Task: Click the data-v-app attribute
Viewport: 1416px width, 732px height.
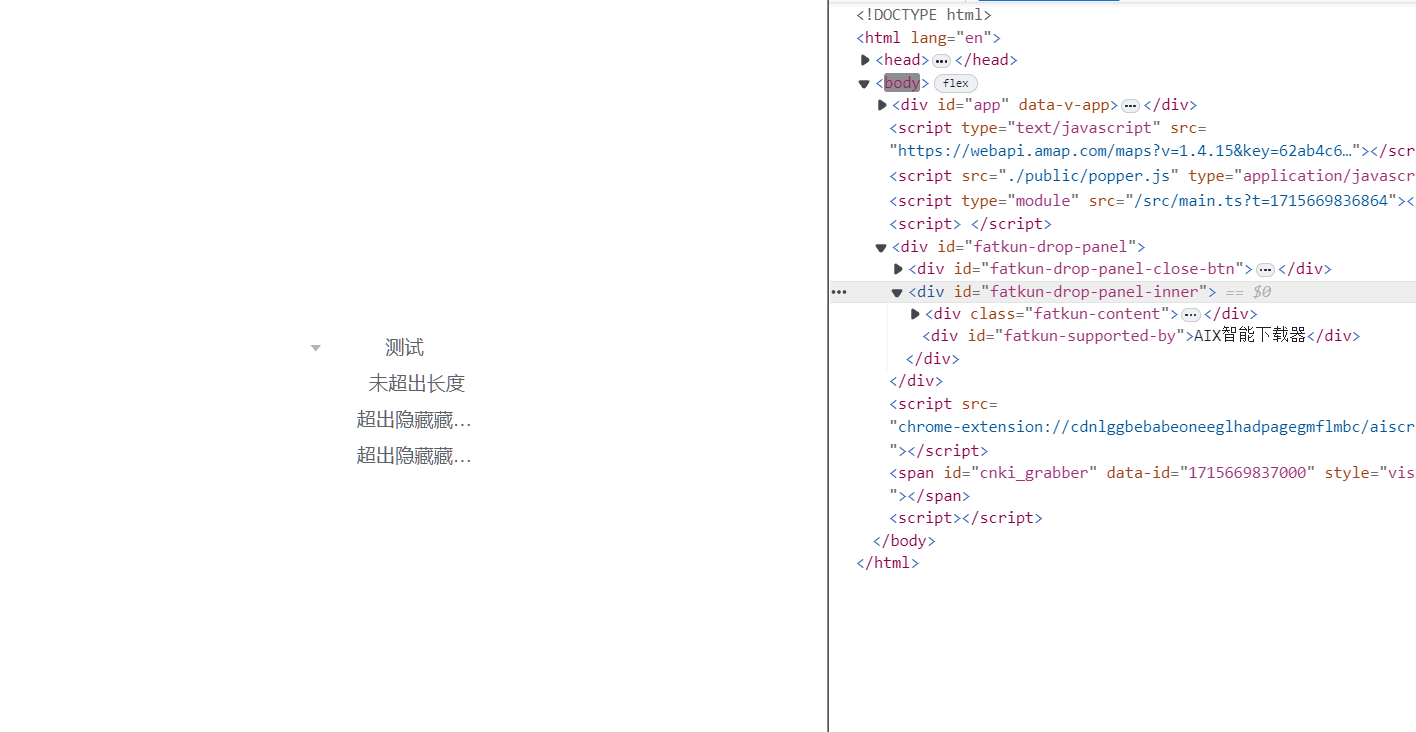Action: 1064,105
